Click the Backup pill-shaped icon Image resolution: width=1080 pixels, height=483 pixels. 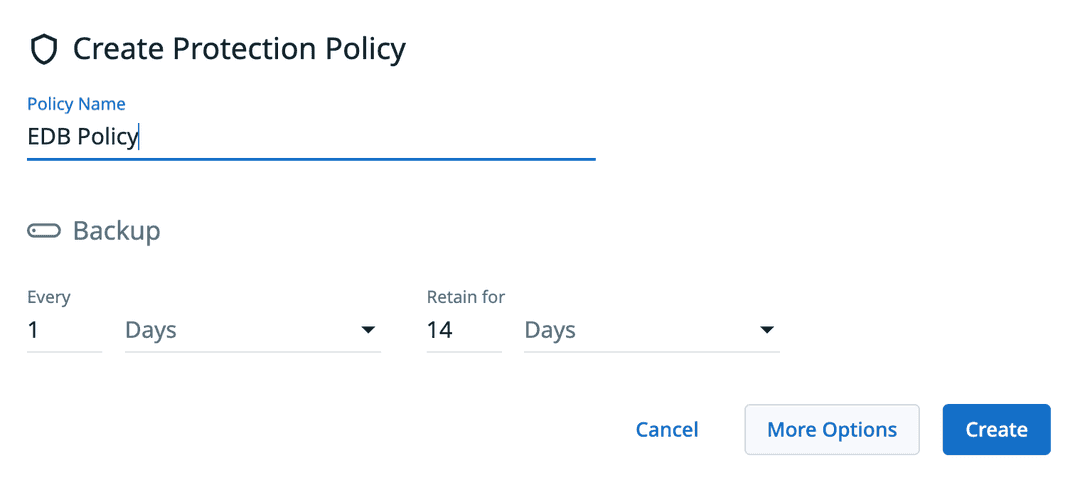pyautogui.click(x=45, y=231)
